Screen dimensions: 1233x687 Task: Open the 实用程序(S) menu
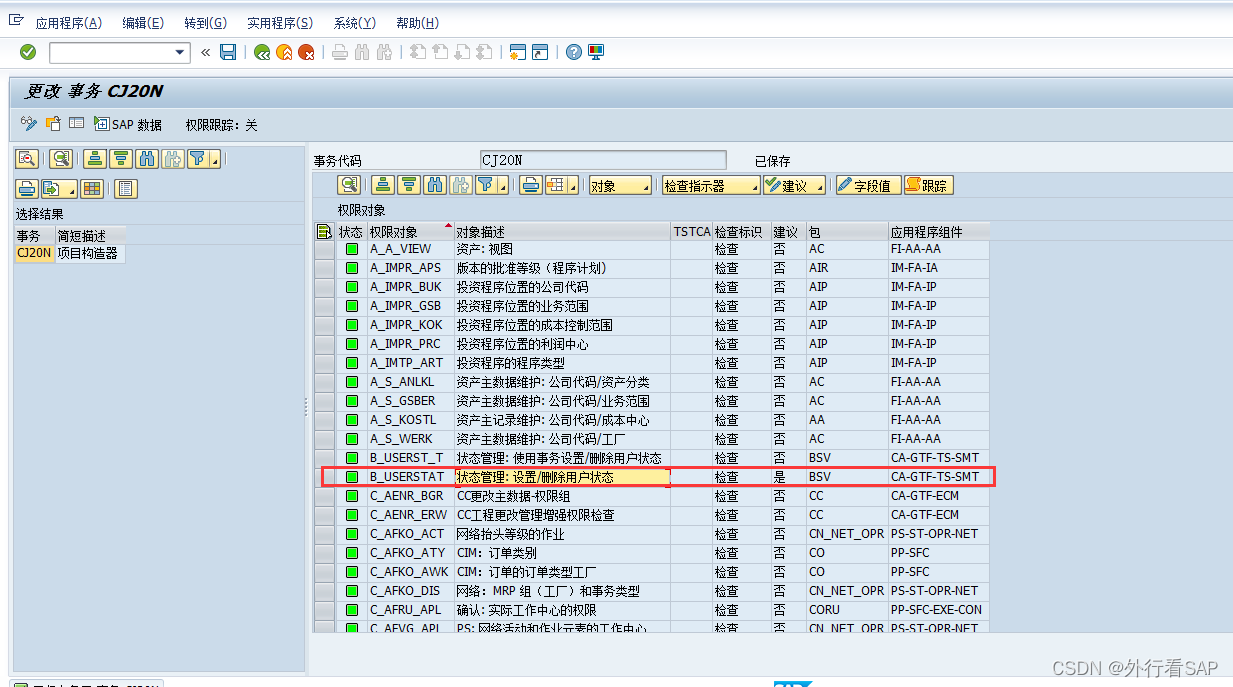click(280, 23)
